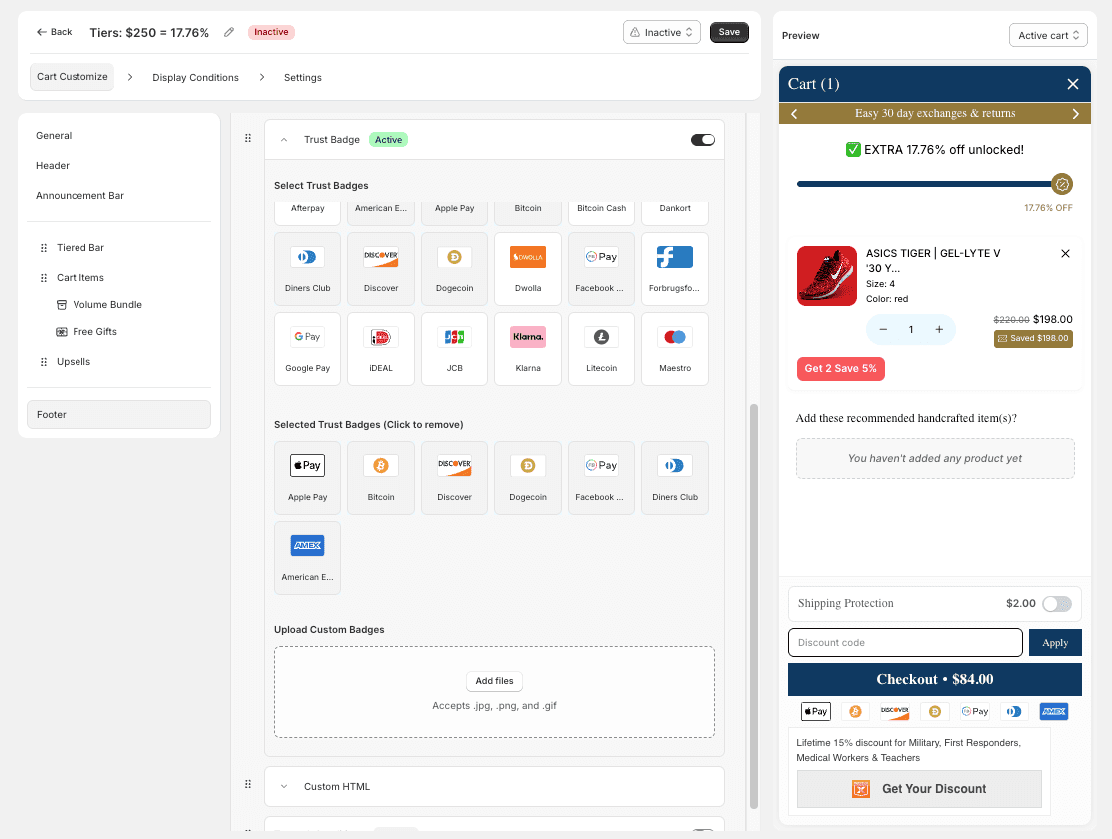Add the Diners Club badge from the list

tap(307, 269)
